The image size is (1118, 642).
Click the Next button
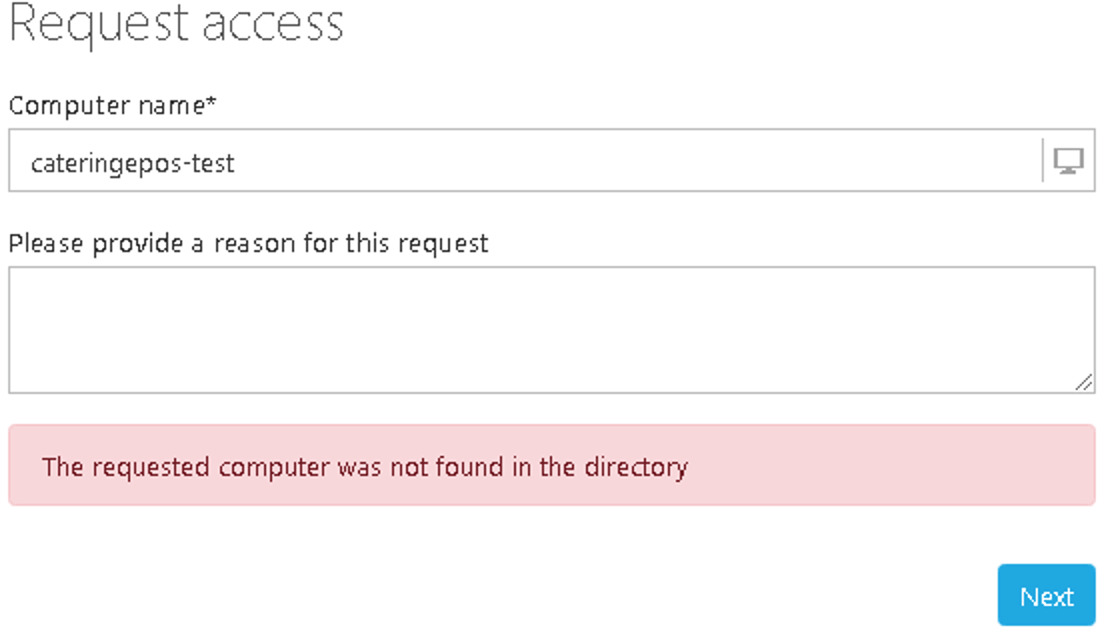(1046, 595)
